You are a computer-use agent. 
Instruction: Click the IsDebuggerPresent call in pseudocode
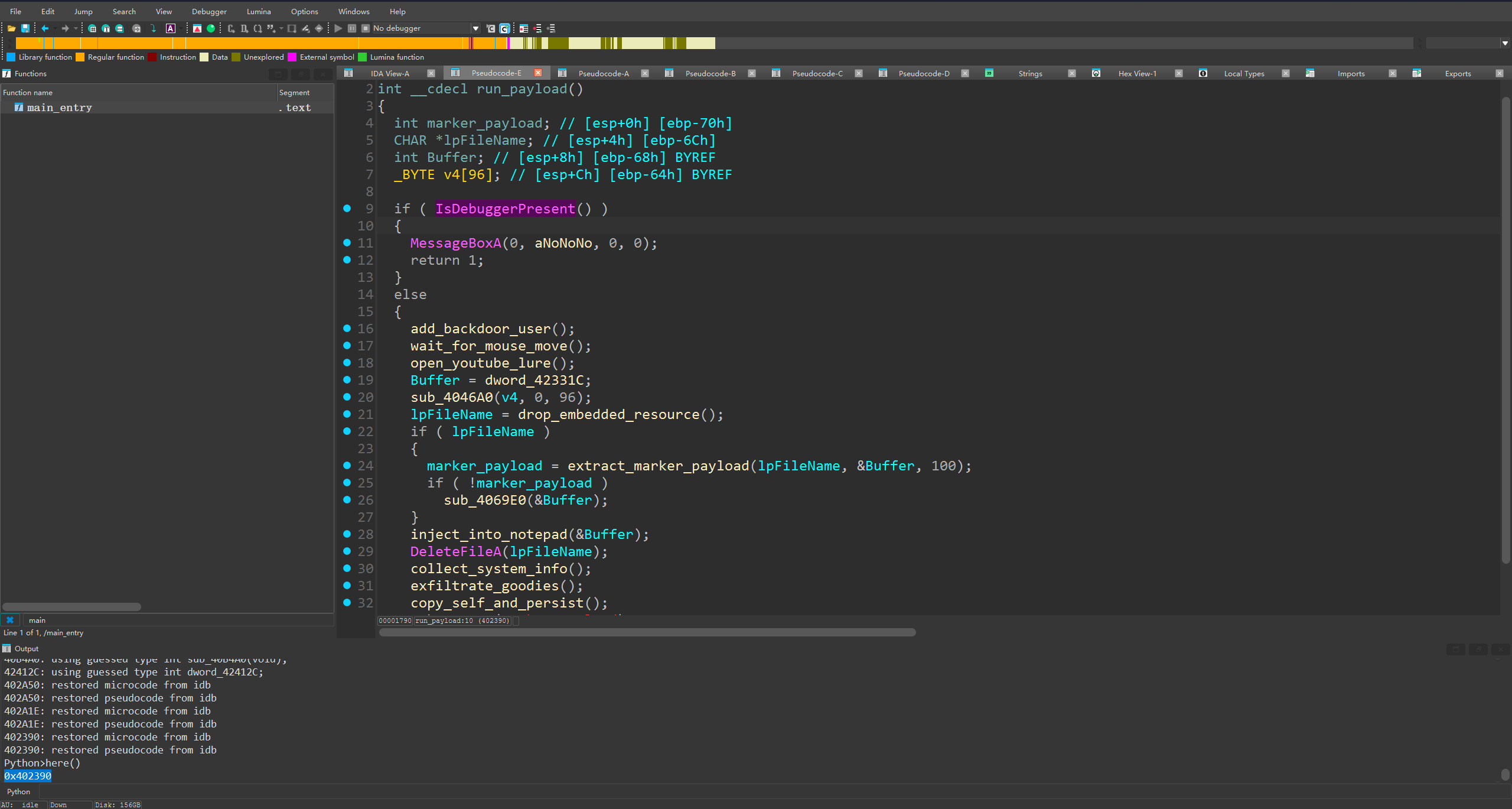(505, 209)
